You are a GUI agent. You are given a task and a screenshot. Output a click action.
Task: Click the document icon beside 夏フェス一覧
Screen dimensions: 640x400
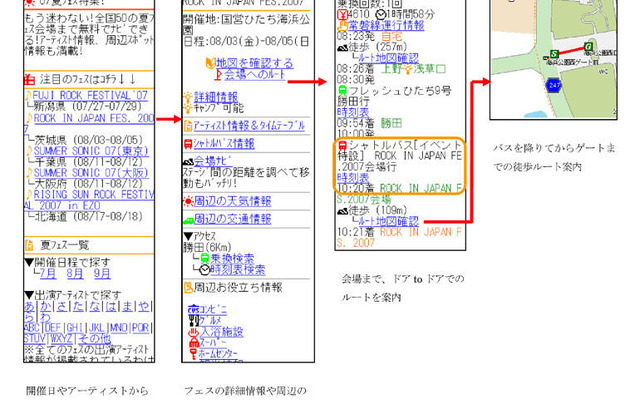pyautogui.click(x=29, y=245)
